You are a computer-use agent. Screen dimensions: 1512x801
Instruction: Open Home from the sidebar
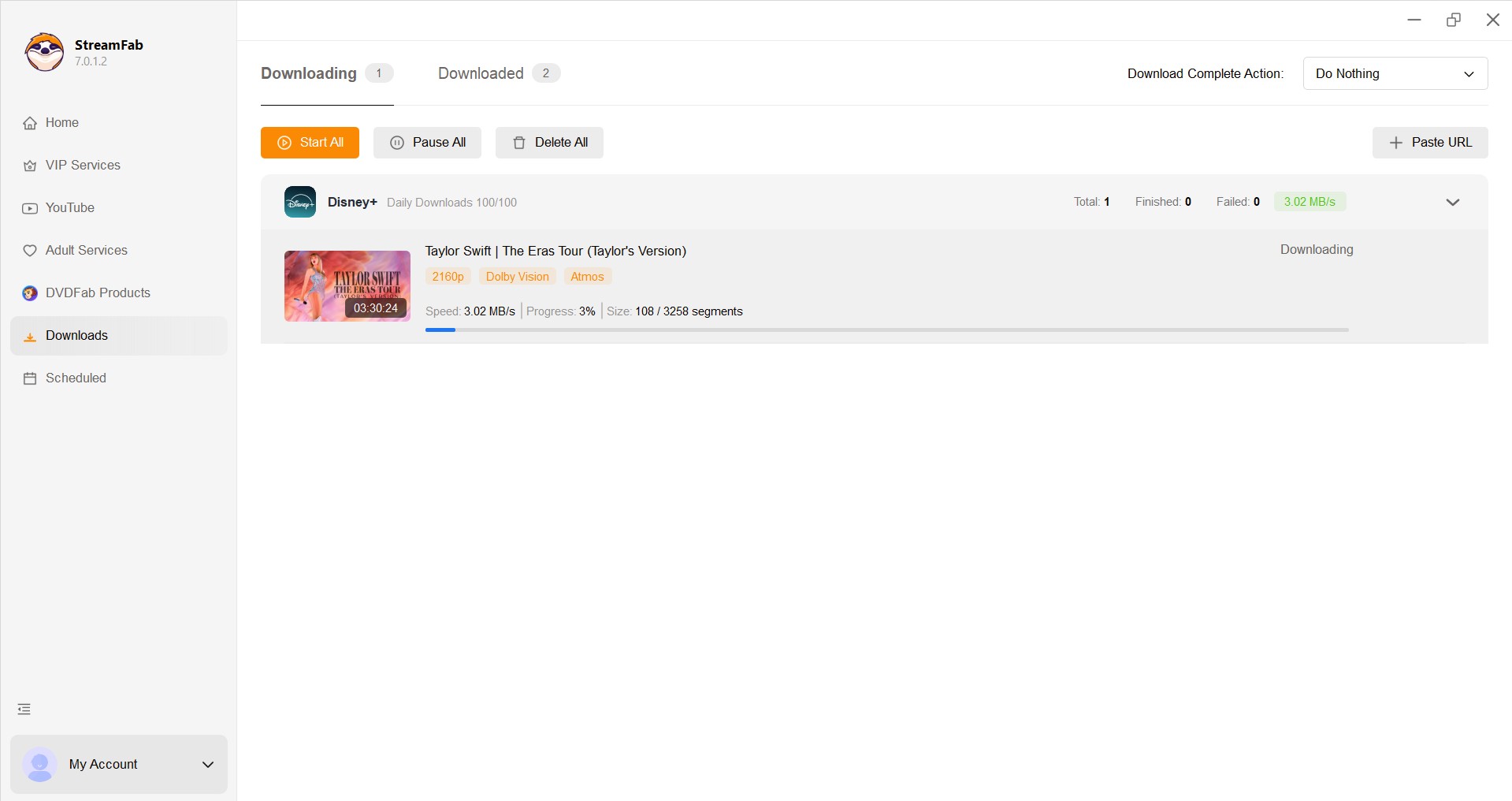pyautogui.click(x=61, y=123)
